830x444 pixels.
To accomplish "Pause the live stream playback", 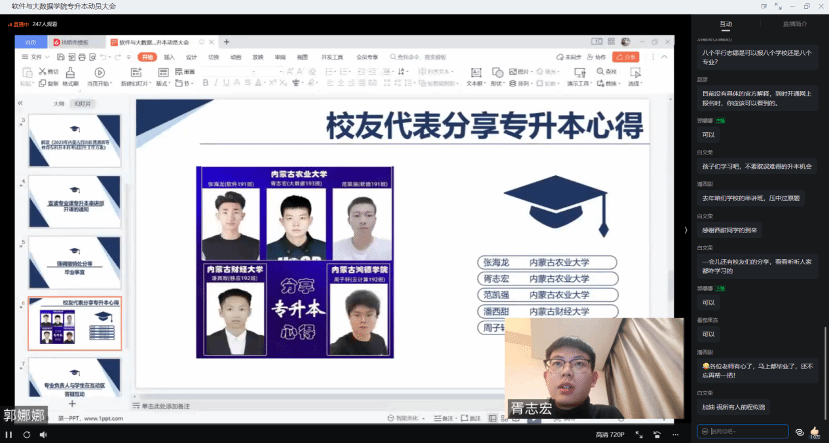I will [10, 435].
